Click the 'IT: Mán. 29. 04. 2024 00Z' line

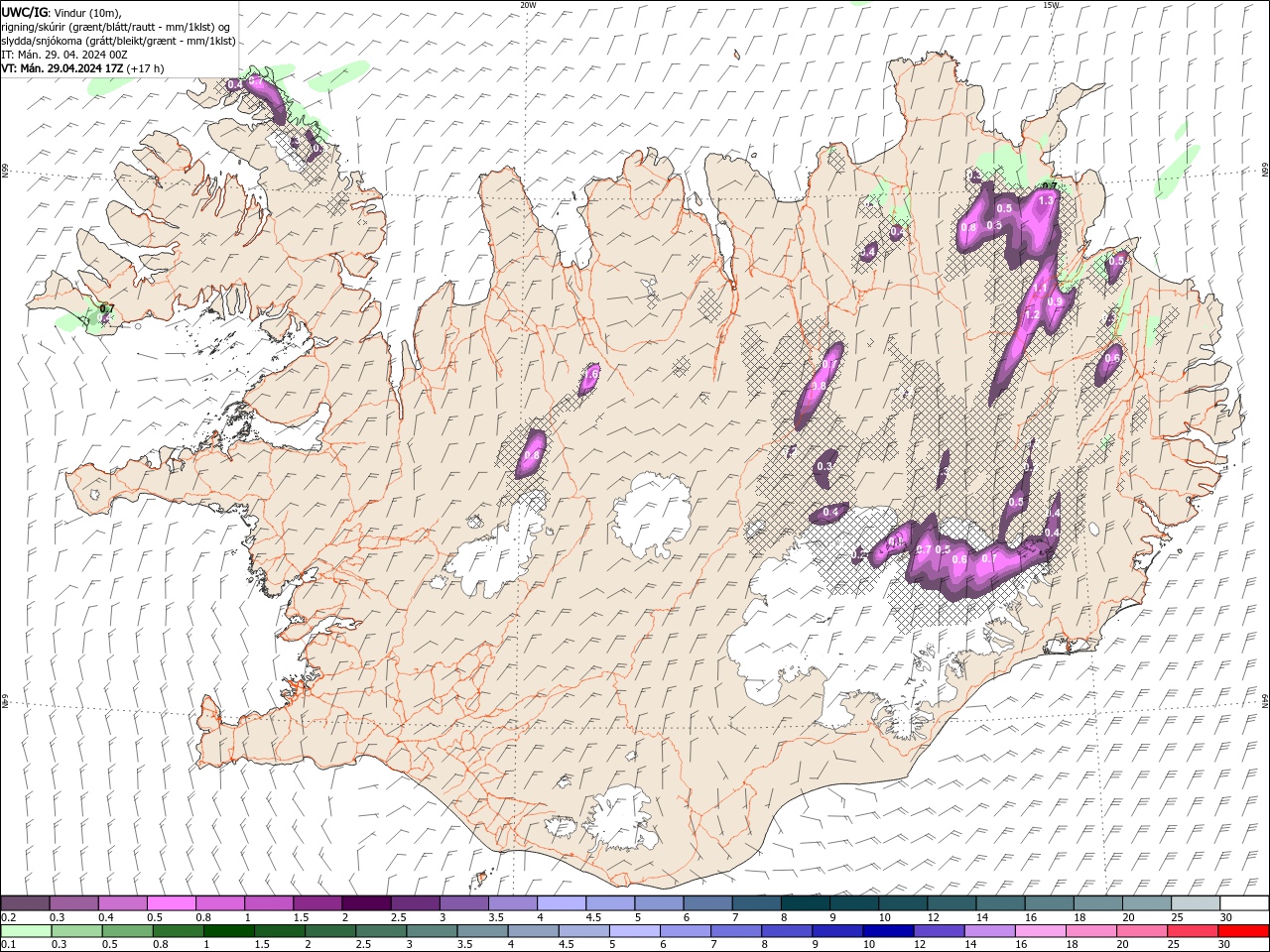64,55
